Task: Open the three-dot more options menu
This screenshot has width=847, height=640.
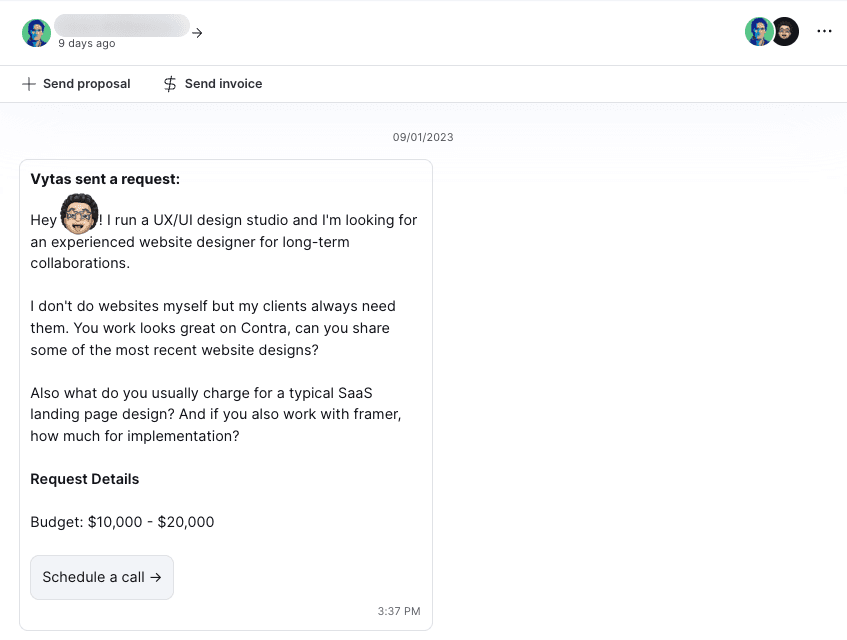Action: click(824, 31)
